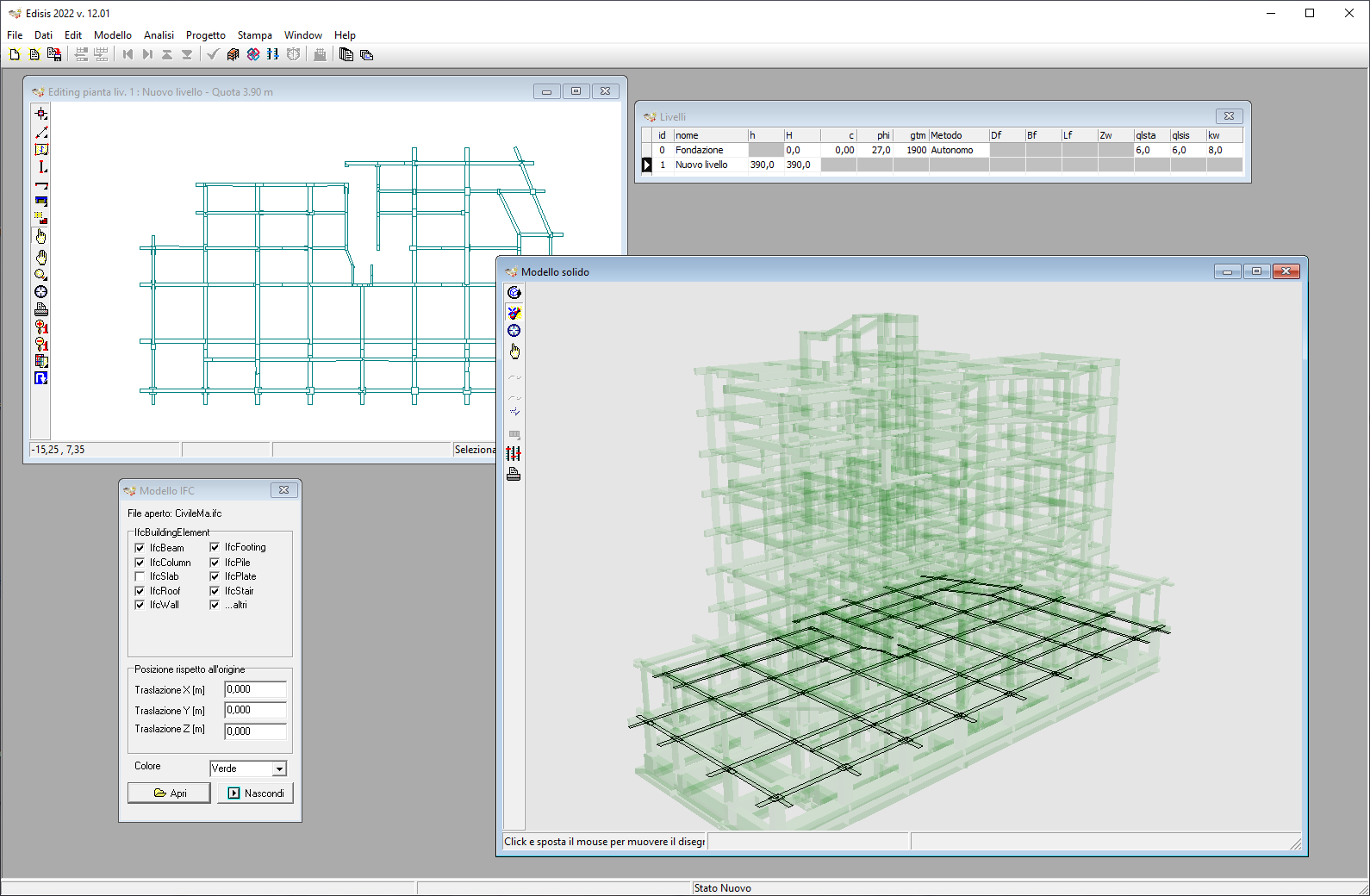Click the Autonomo cell in Metodo column

(x=958, y=150)
